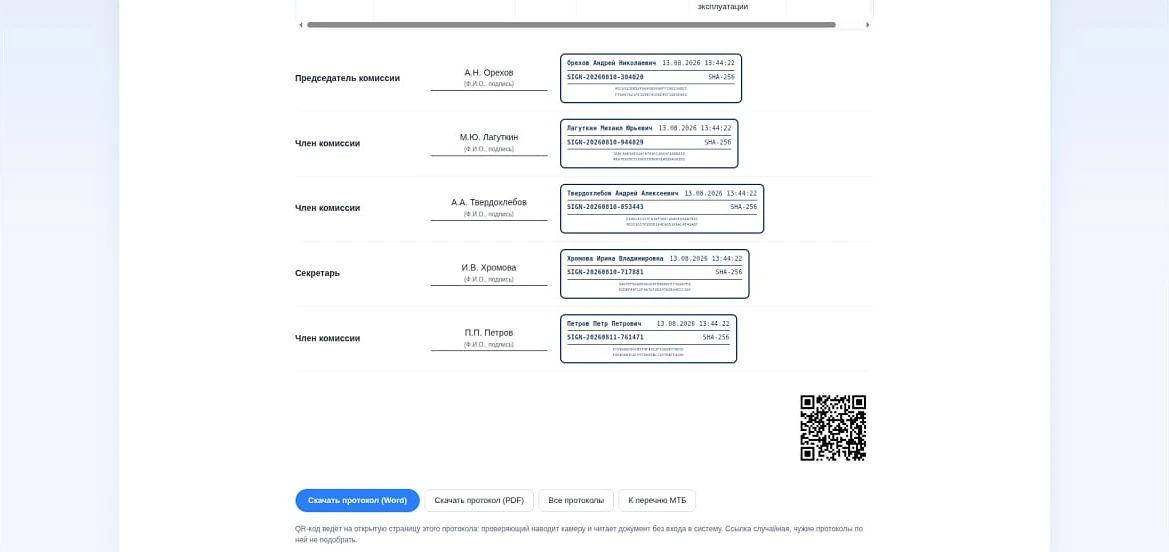
Task: Select signature ID SIGN-20260811-761471
Action: (x=605, y=337)
